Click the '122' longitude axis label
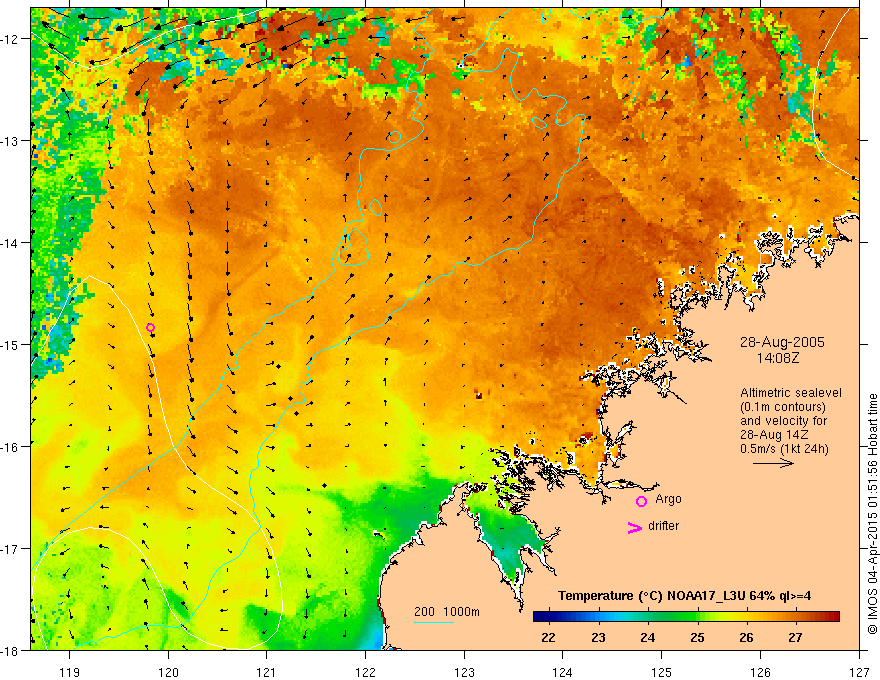Screen dimensions: 880x680 click(365, 672)
